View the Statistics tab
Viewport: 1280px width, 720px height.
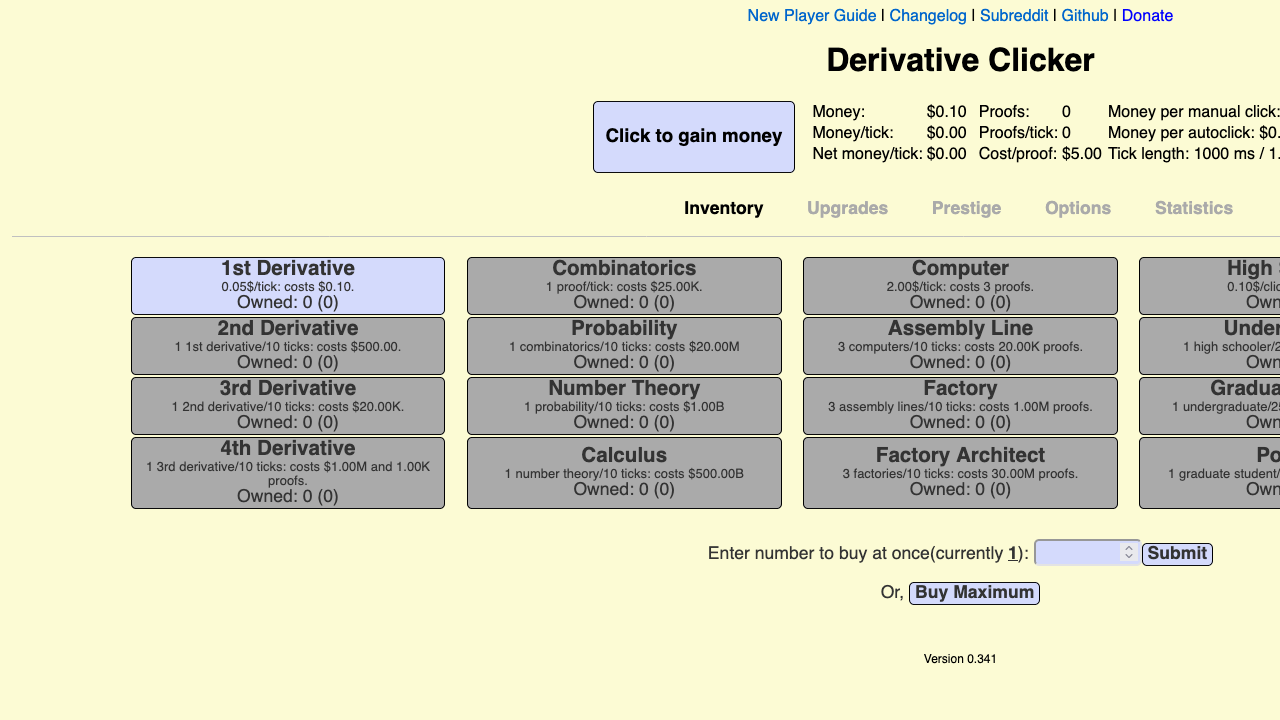click(1194, 208)
